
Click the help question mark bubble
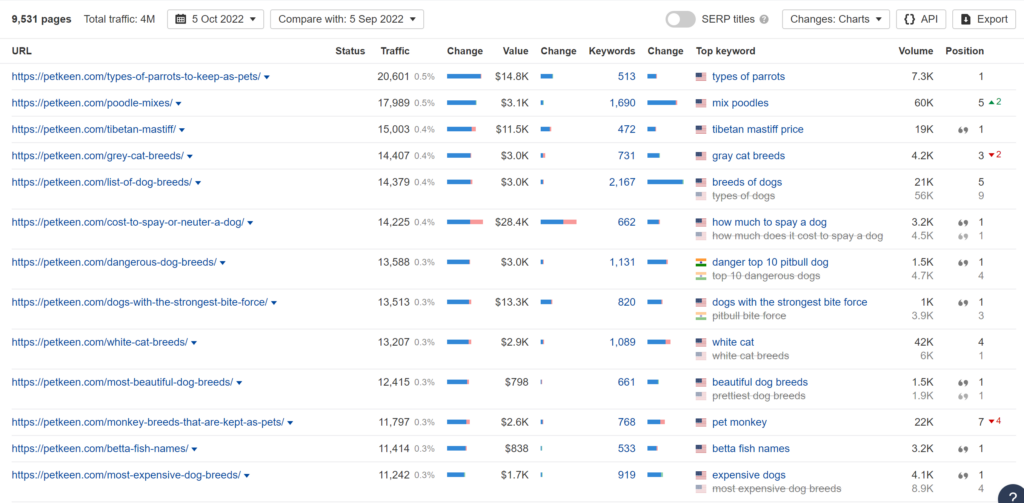coord(1012,494)
